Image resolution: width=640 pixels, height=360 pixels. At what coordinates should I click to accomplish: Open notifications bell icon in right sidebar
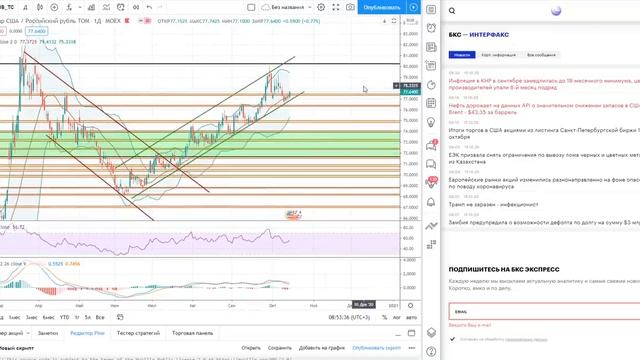[x=431, y=202]
